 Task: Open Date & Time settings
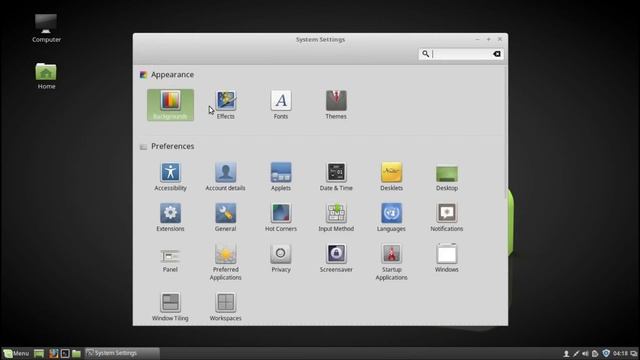click(x=336, y=177)
